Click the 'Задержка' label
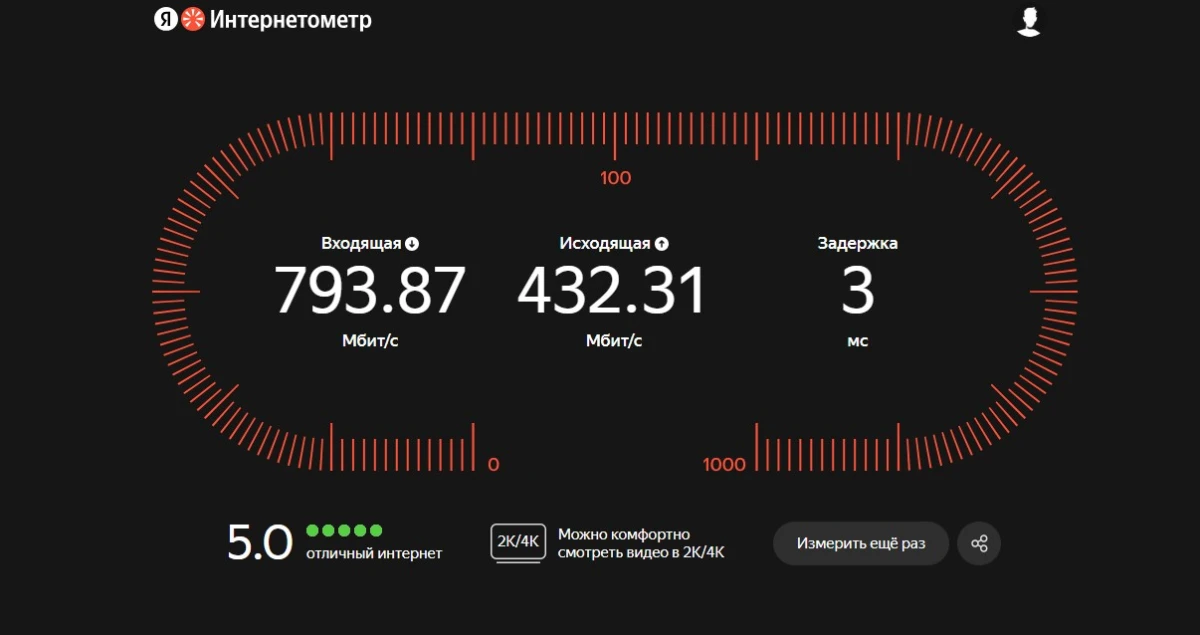 pyautogui.click(x=857, y=244)
